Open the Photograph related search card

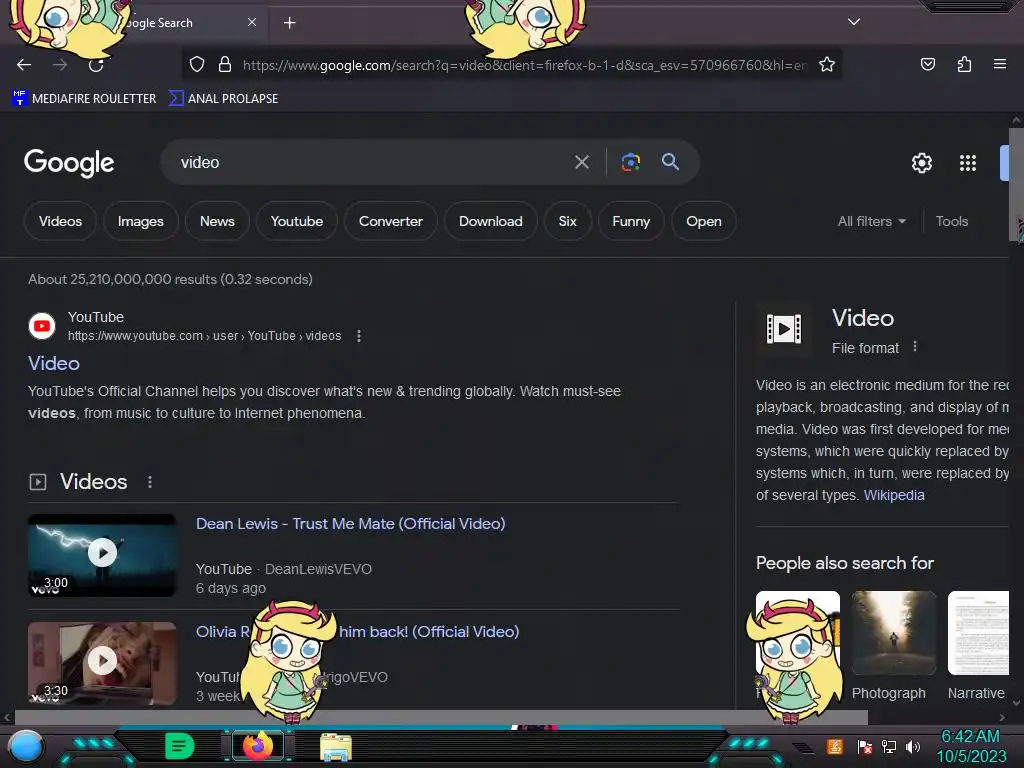(893, 647)
